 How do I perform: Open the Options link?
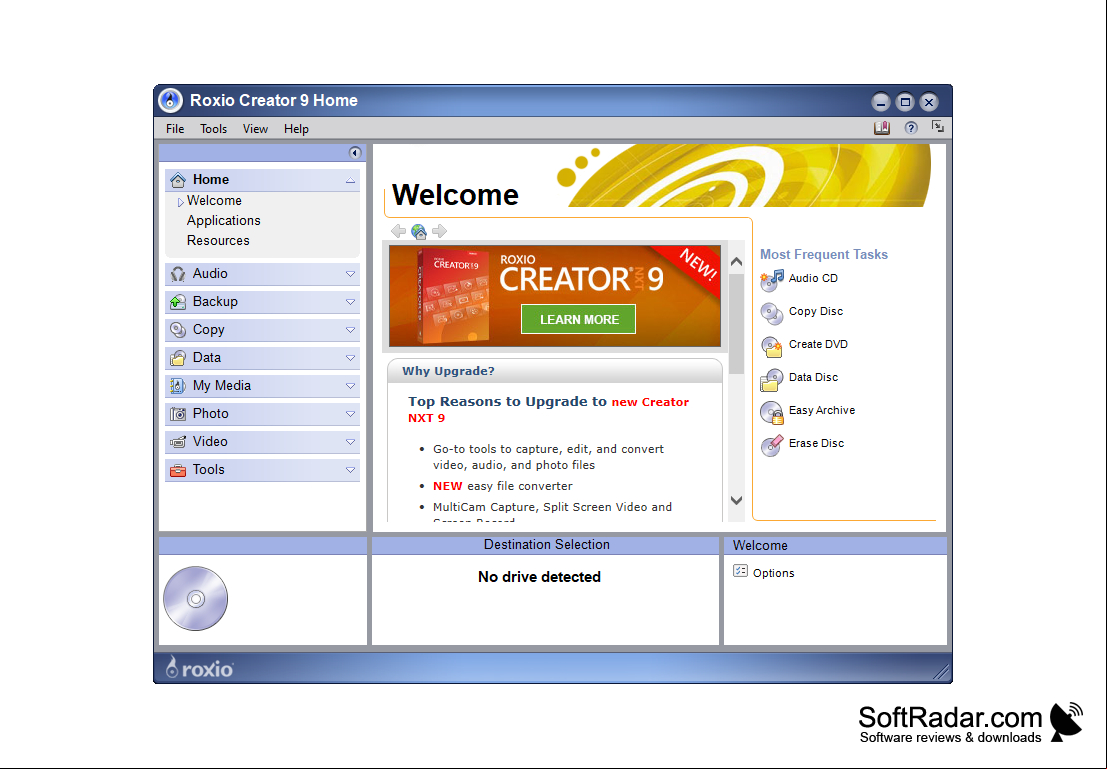pyautogui.click(x=773, y=573)
